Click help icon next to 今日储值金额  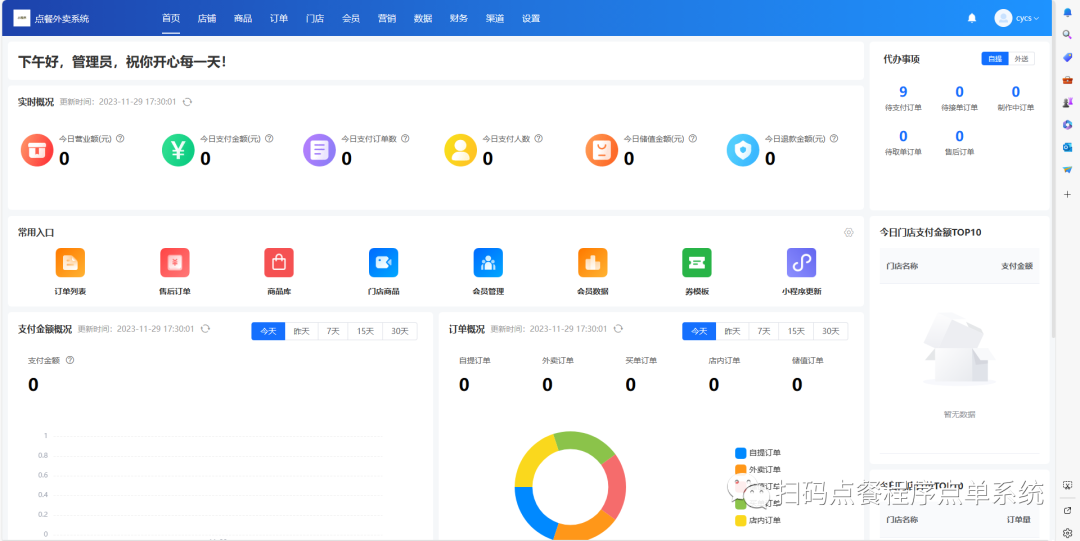tap(693, 139)
